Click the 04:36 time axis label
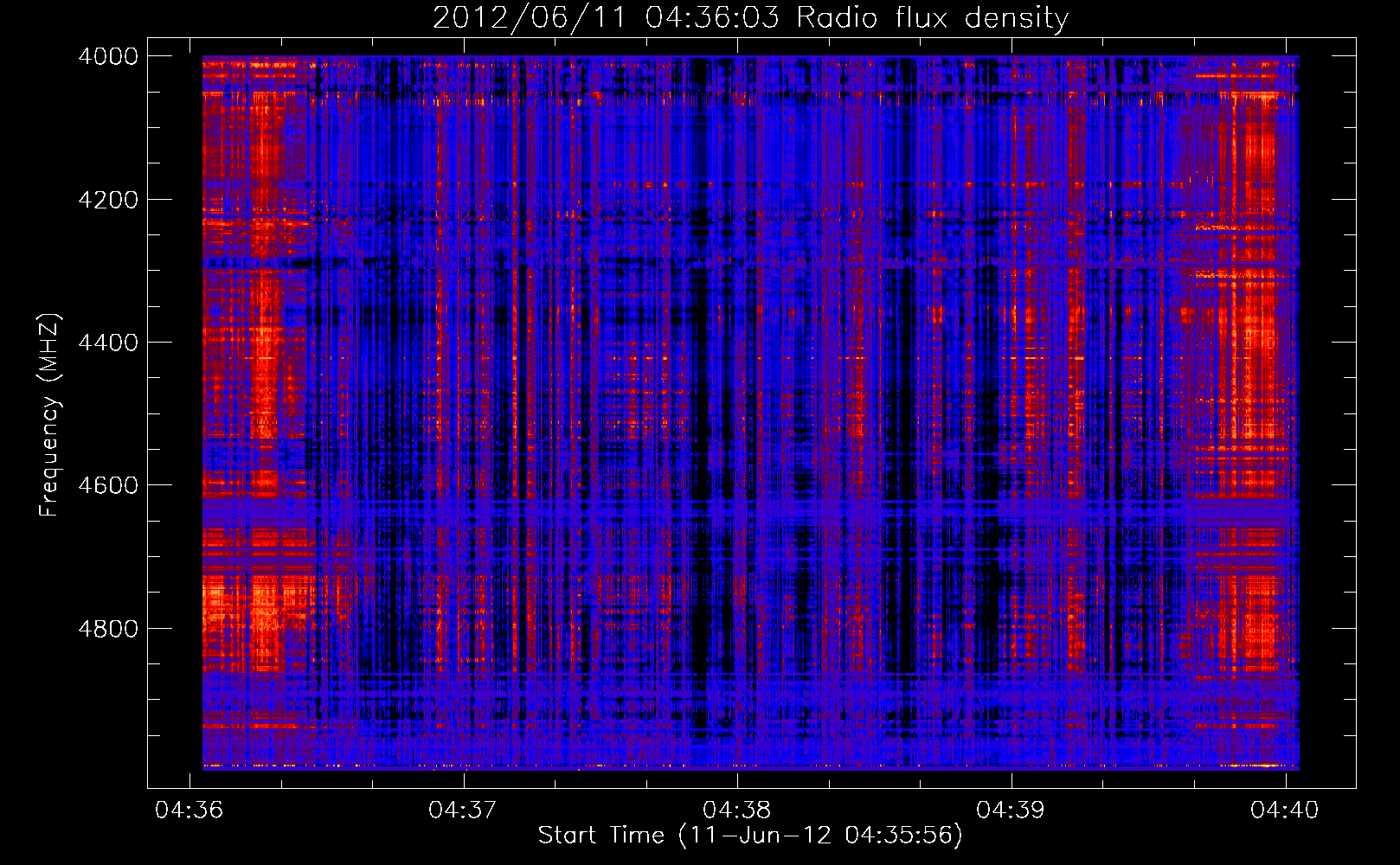Screen dimensions: 1400x865 tap(189, 810)
